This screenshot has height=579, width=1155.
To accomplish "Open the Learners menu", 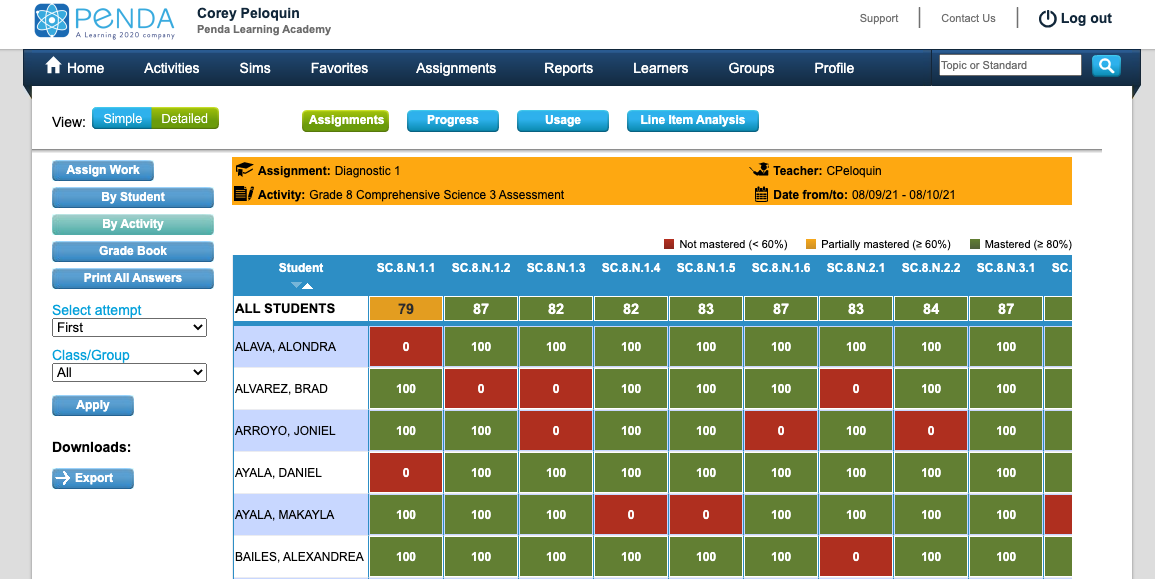I will point(661,68).
